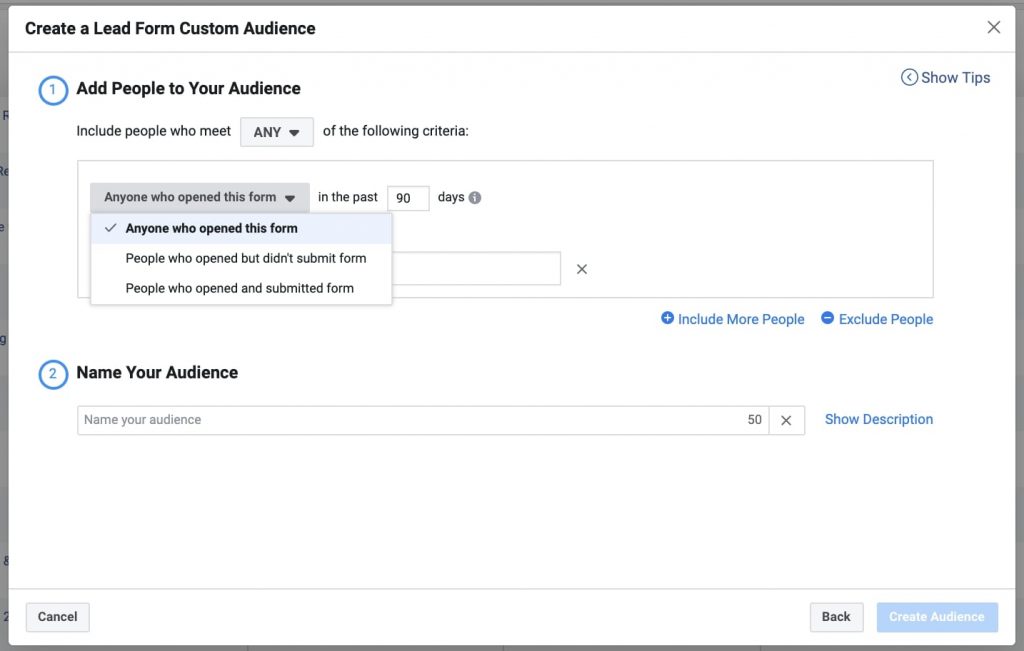Click the minus icon for Exclude People
The width and height of the screenshot is (1024, 651).
point(827,318)
